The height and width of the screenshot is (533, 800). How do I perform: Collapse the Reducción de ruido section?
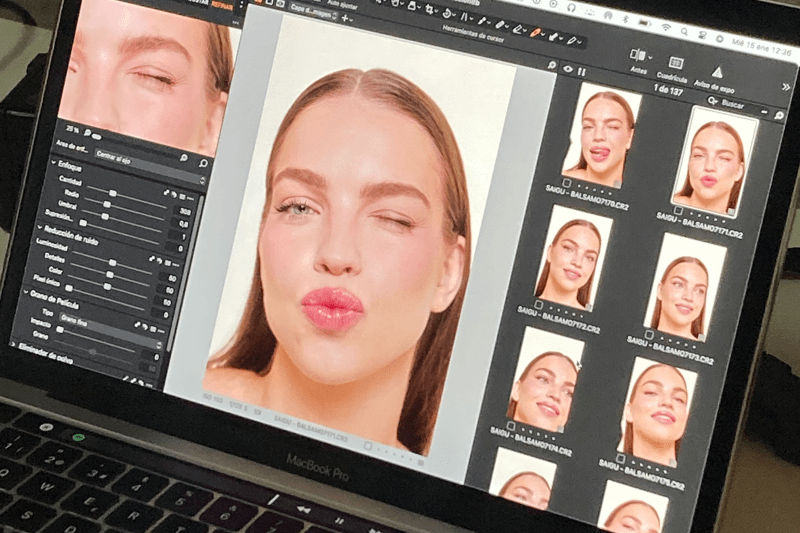(40, 227)
